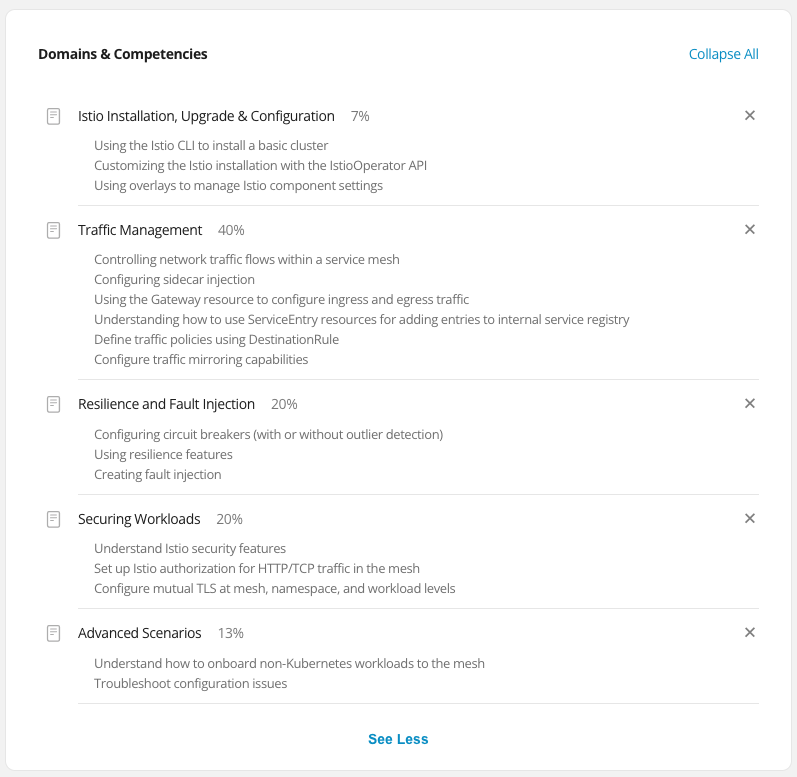Click the See Less link
Image resolution: width=797 pixels, height=777 pixels.
[x=398, y=739]
